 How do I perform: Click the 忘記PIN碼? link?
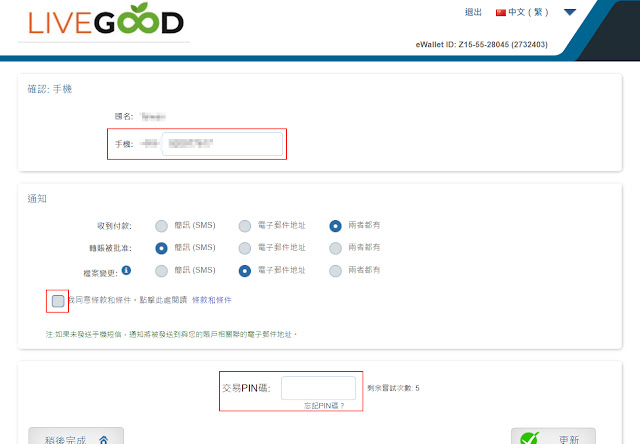coord(324,405)
